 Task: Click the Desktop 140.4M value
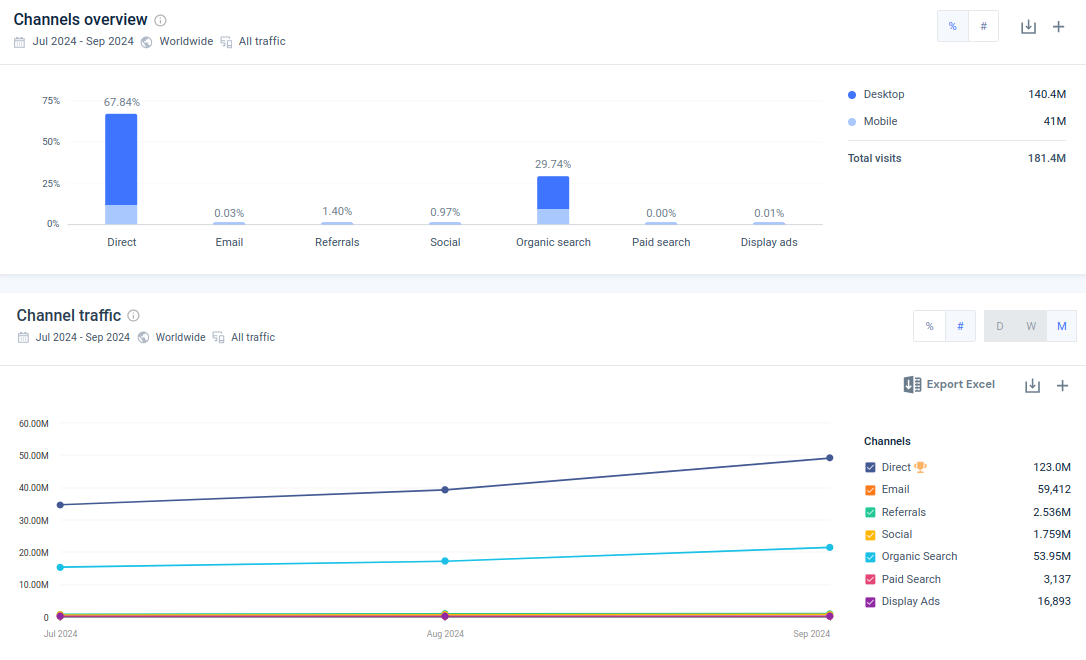(1047, 94)
